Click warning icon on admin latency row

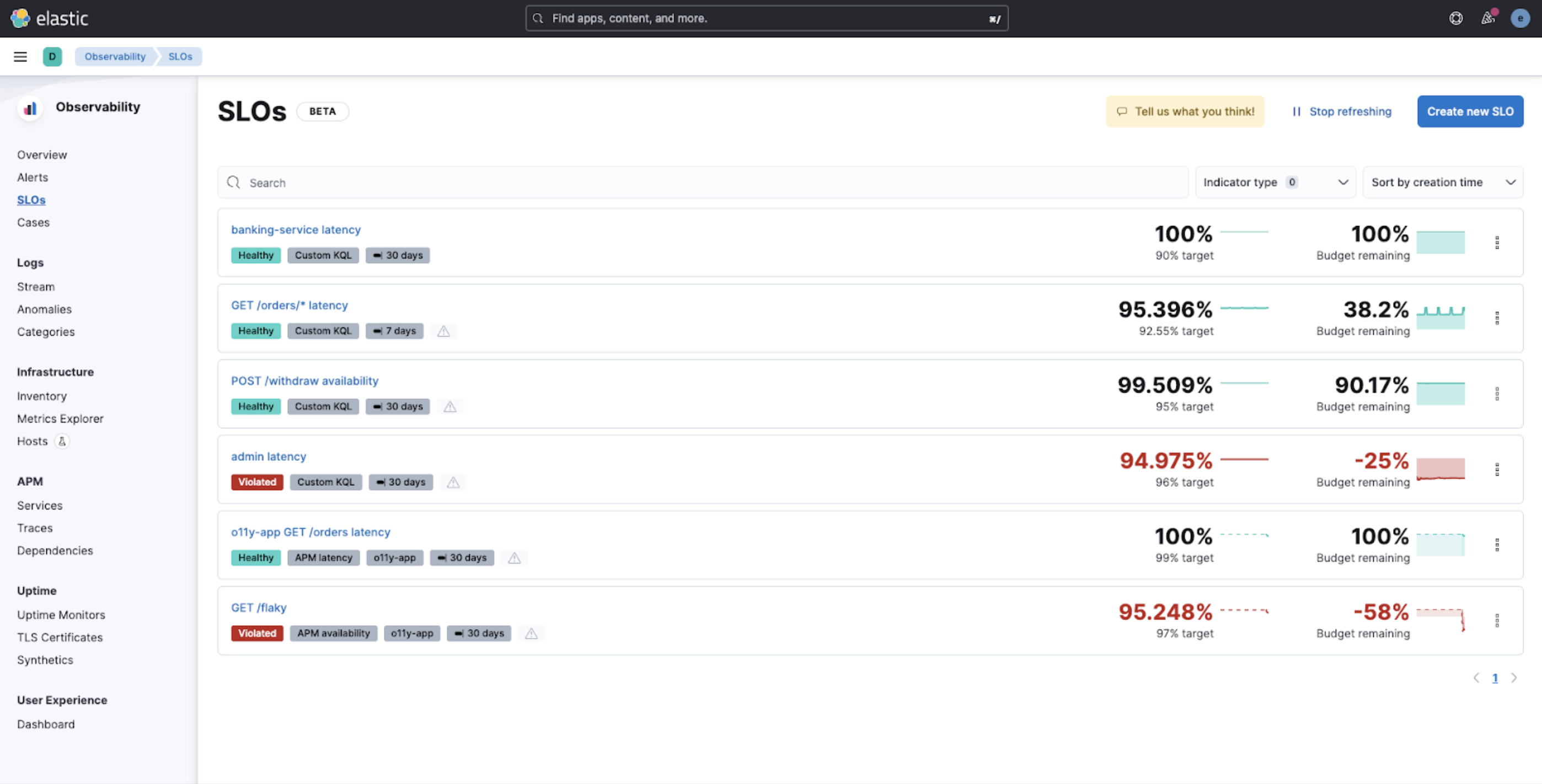point(453,482)
